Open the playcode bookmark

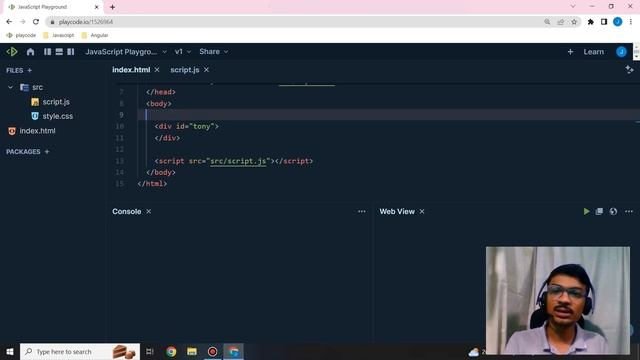pos(21,36)
